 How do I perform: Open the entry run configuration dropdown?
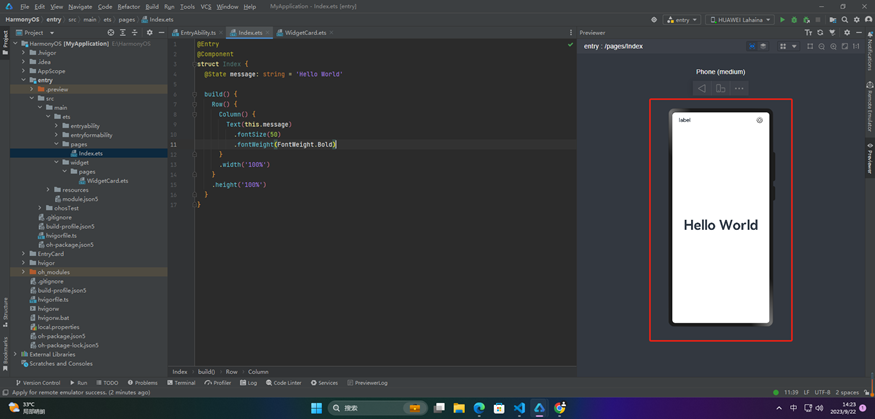click(x=682, y=20)
